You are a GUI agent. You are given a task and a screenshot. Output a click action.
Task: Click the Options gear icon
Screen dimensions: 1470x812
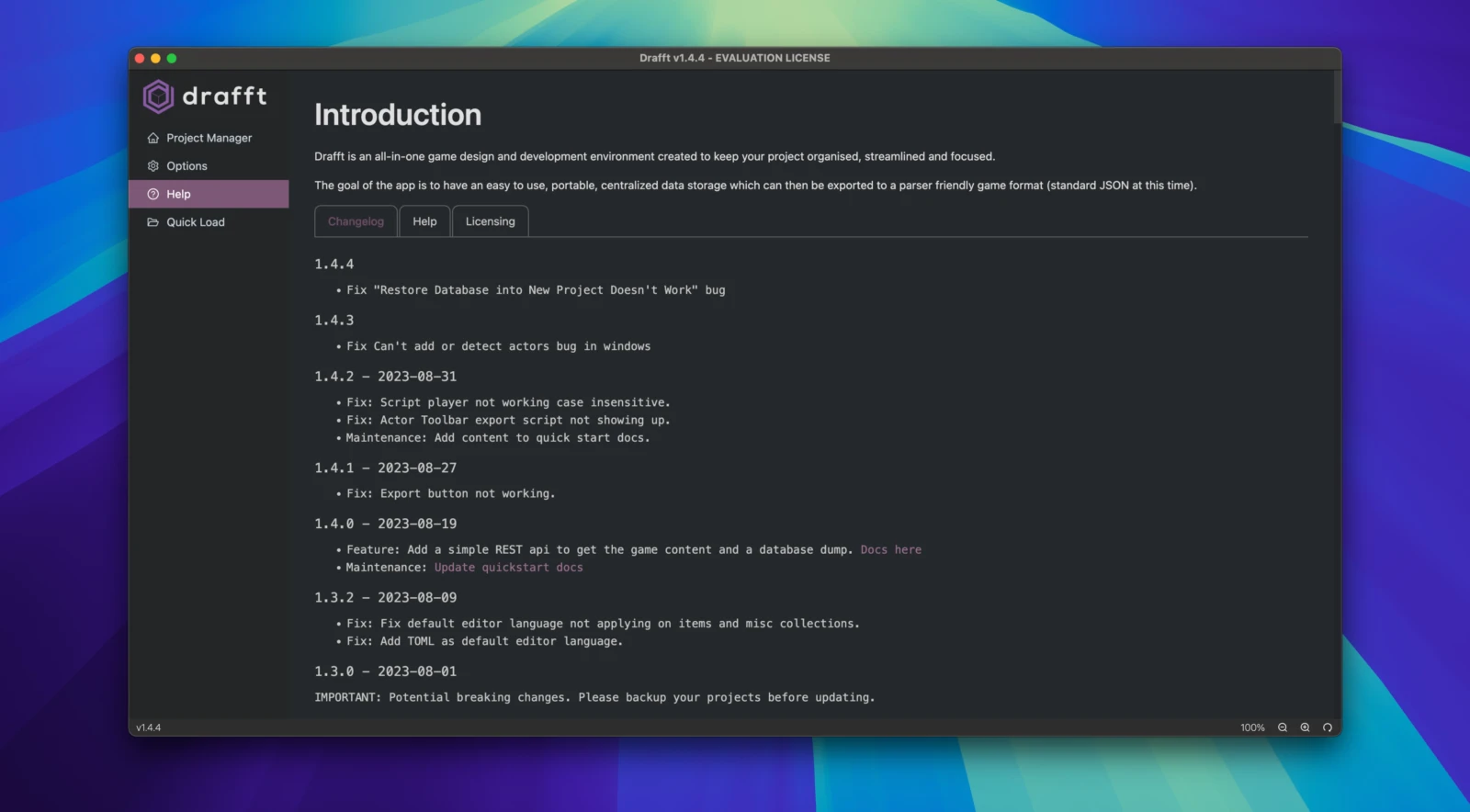pos(153,166)
